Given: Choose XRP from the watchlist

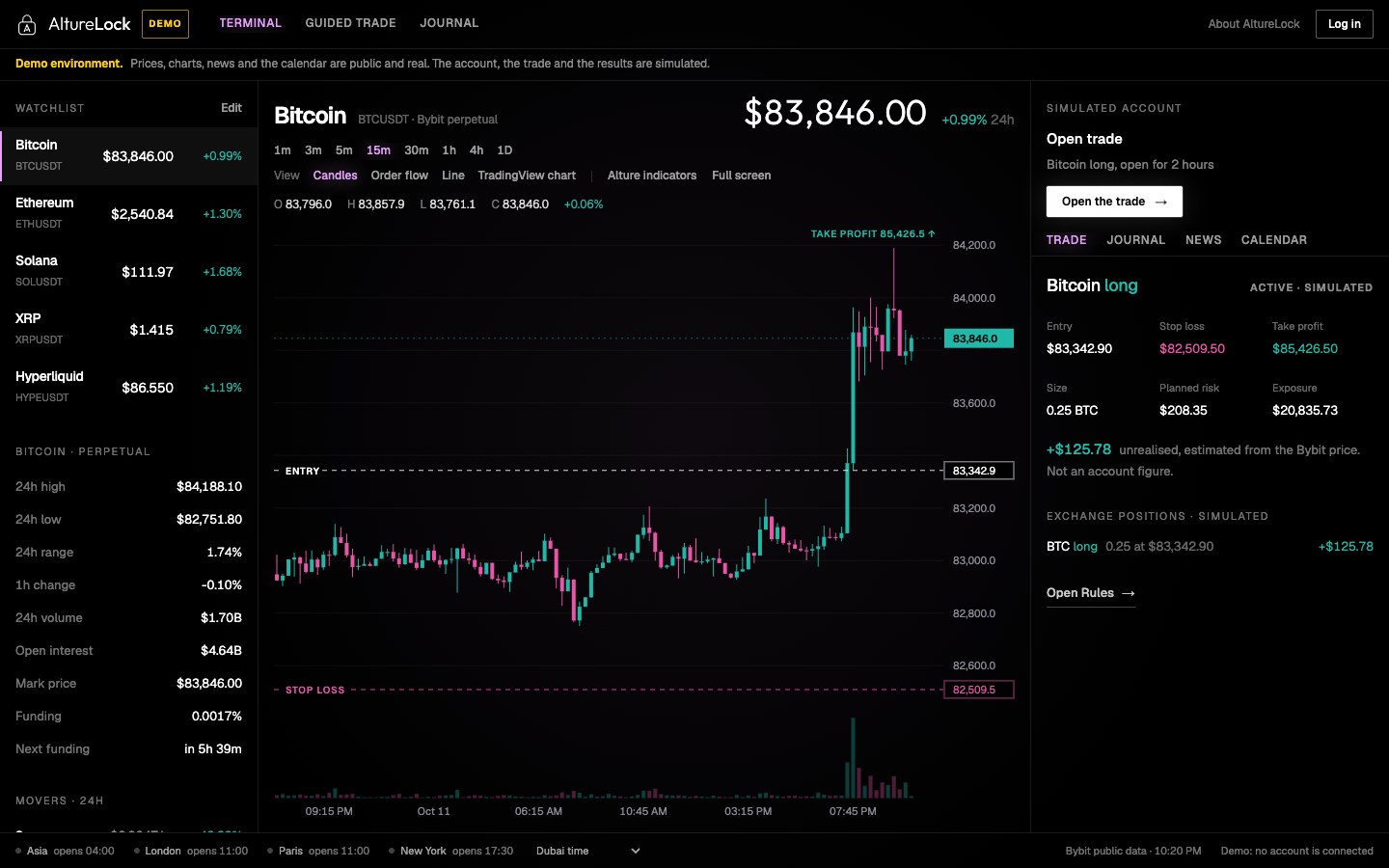Looking at the screenshot, I should [129, 329].
